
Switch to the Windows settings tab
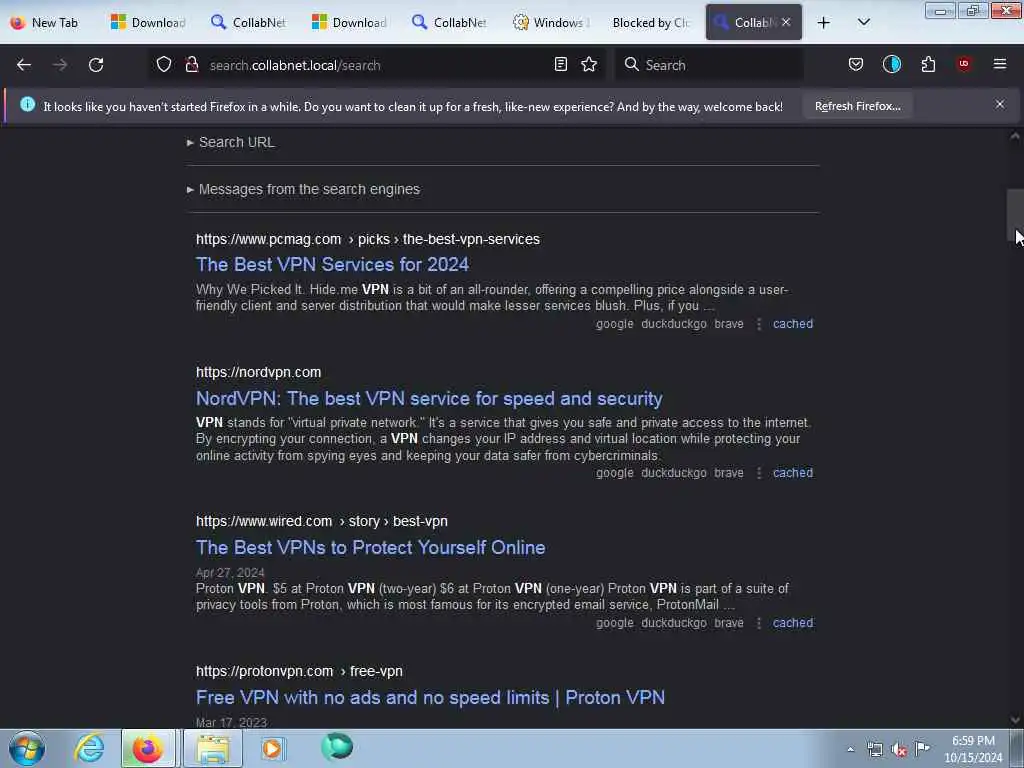coord(552,22)
